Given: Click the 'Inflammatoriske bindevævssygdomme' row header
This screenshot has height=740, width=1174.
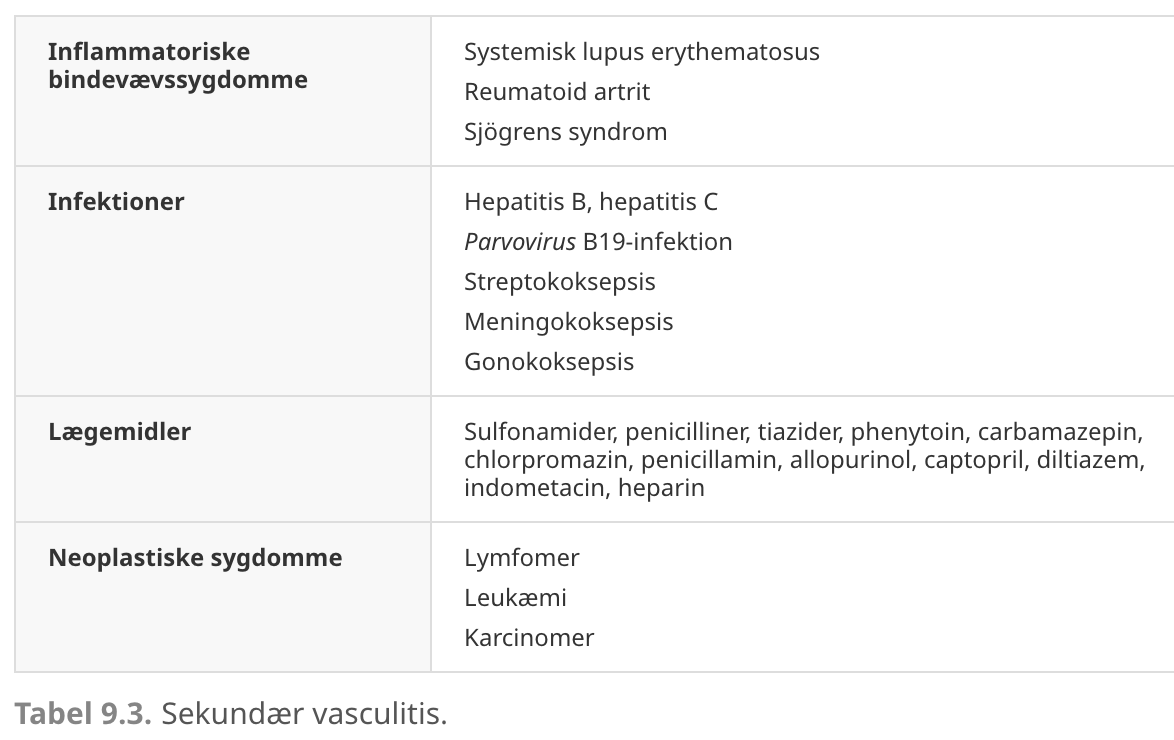Looking at the screenshot, I should [x=177, y=66].
